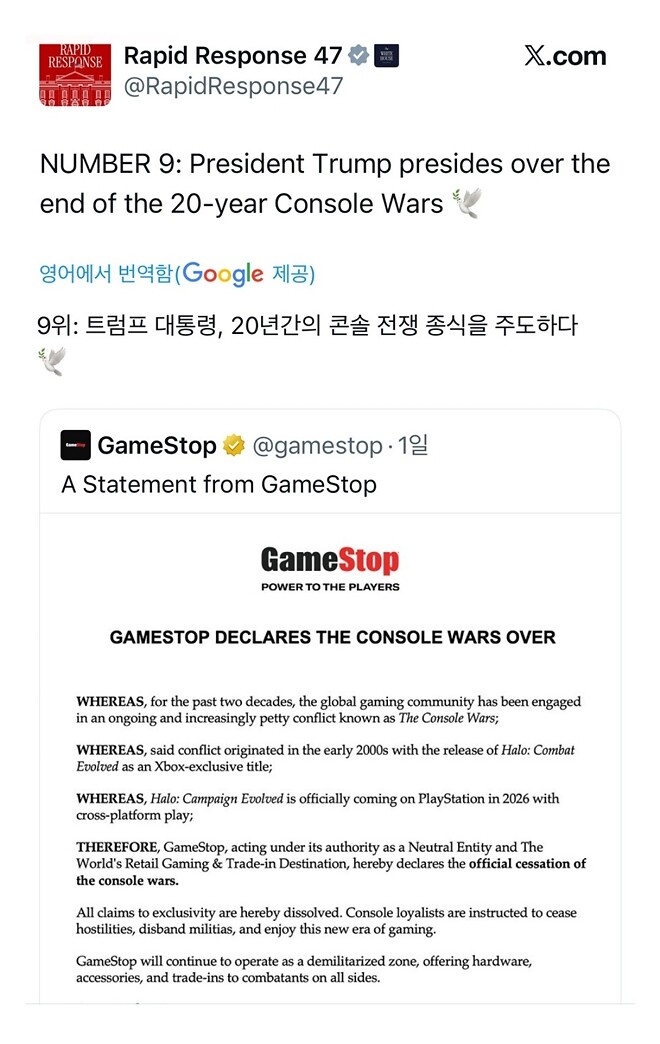
Task: Click the '영어에서 번역함' translate link
Action: pos(105,271)
